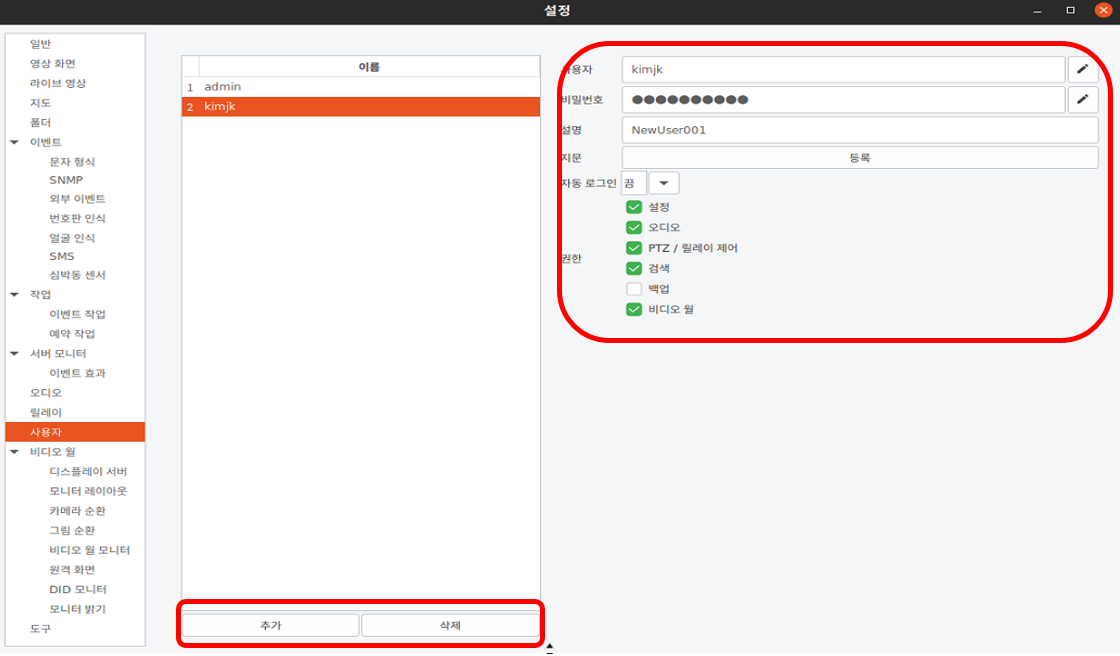The height and width of the screenshot is (656, 1120).
Task: Open the 도구 settings page
Action: point(40,629)
